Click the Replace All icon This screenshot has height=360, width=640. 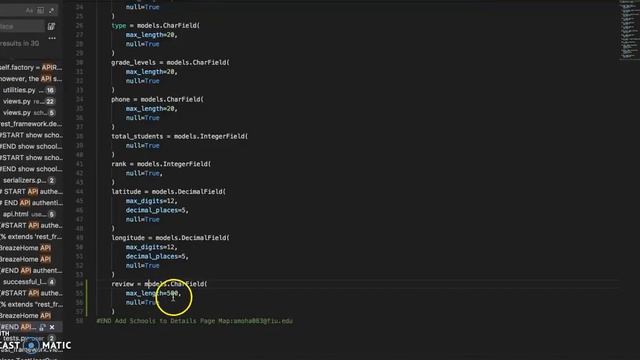(x=51, y=27)
